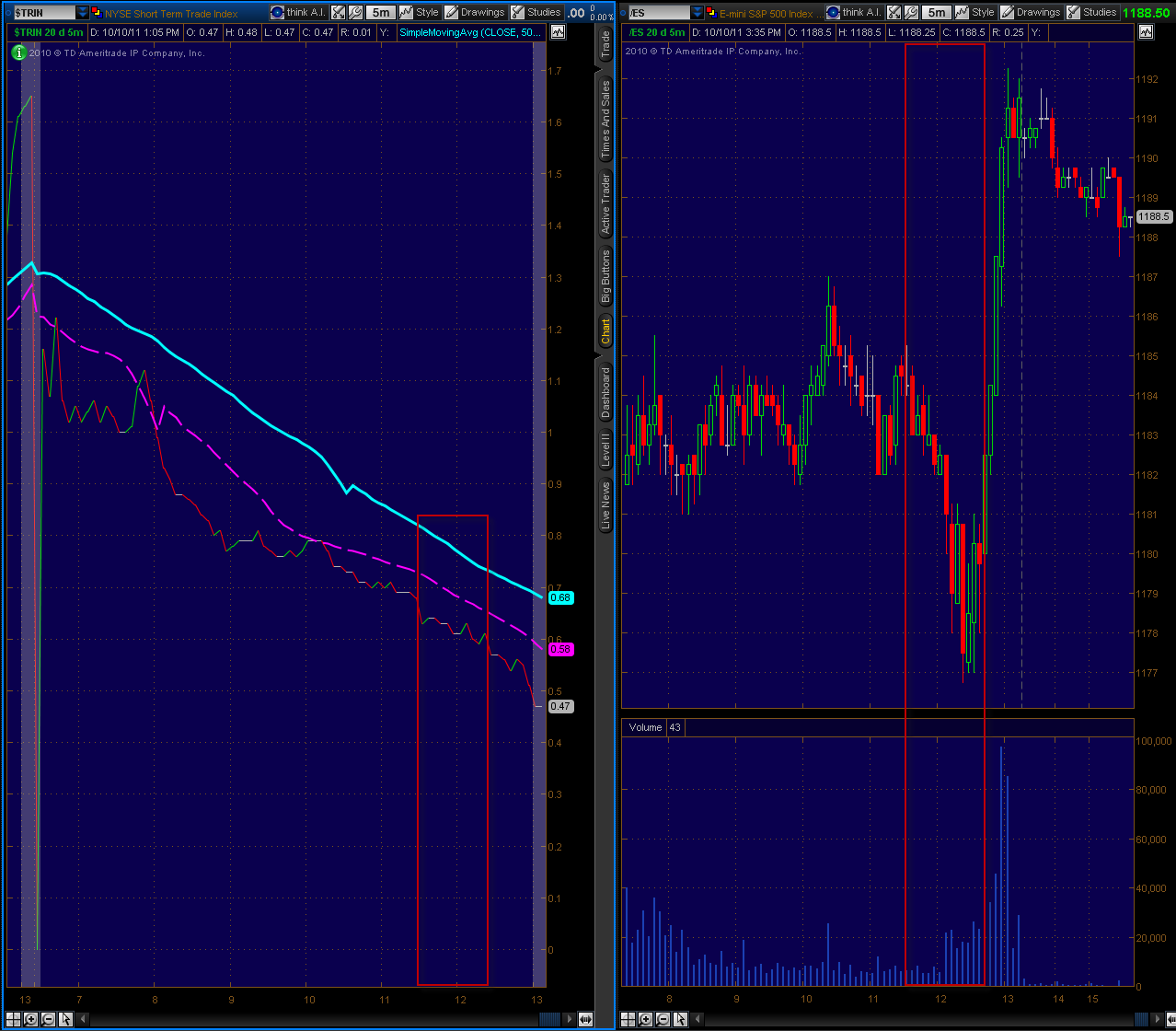Viewport: 1176px width, 1031px height.
Task: Open the Active Trader sidebar tab
Action: pos(605,204)
